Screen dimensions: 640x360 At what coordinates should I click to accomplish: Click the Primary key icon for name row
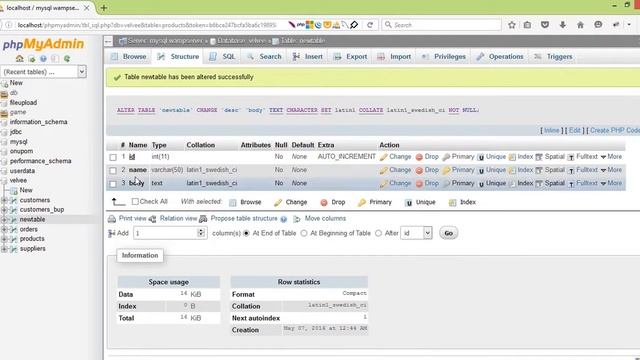[x=446, y=170]
